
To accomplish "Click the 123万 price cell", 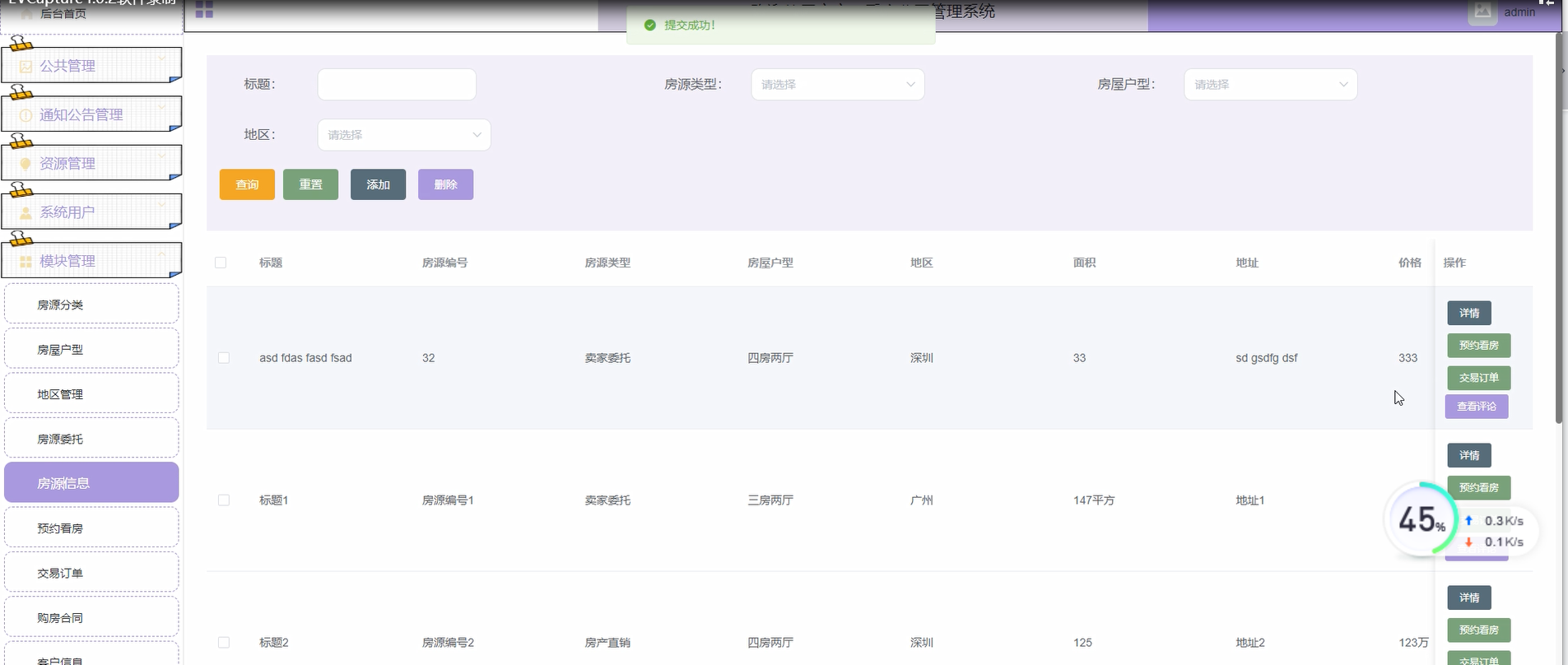I will [x=1413, y=643].
